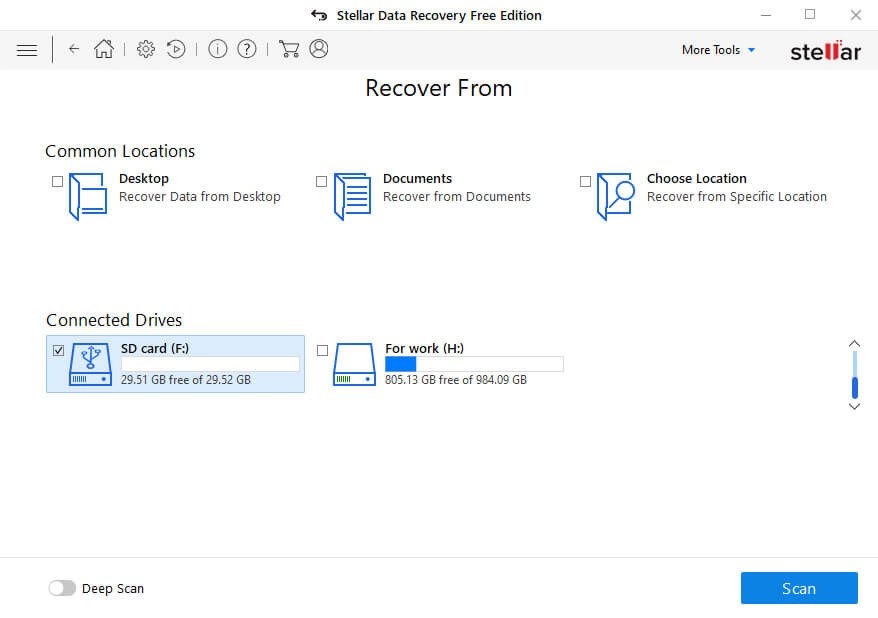Open the account profile icon
The width and height of the screenshot is (878, 618).
tap(318, 48)
